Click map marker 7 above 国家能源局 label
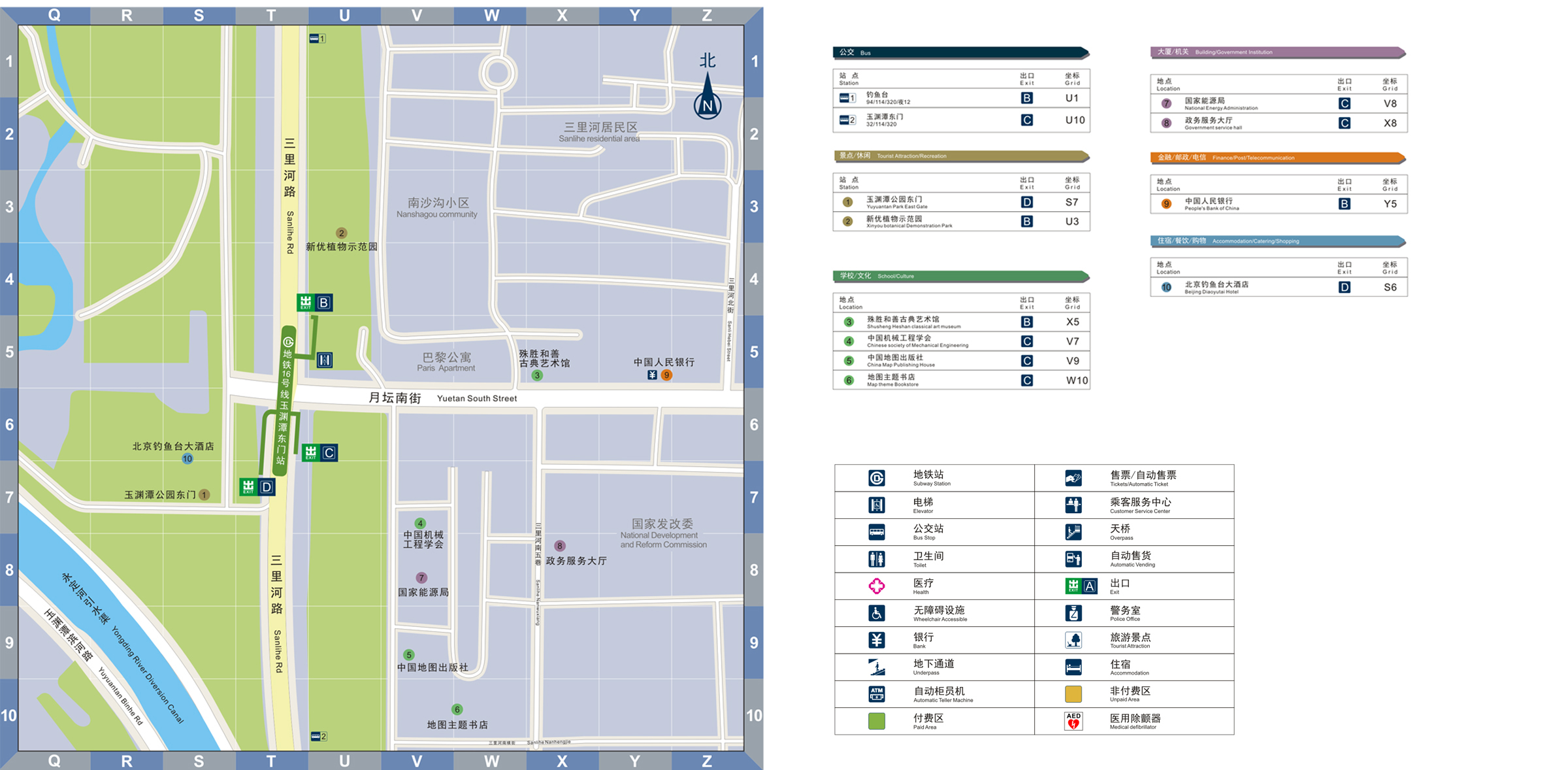This screenshot has width=1568, height=770. [421, 578]
